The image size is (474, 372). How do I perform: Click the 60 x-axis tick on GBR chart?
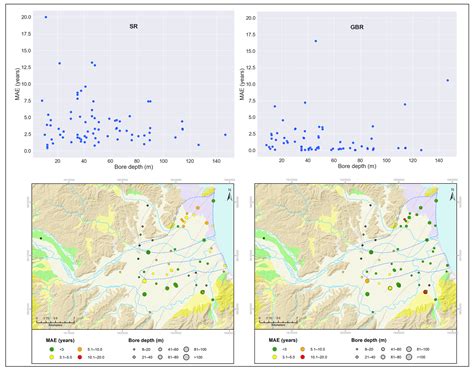334,161
